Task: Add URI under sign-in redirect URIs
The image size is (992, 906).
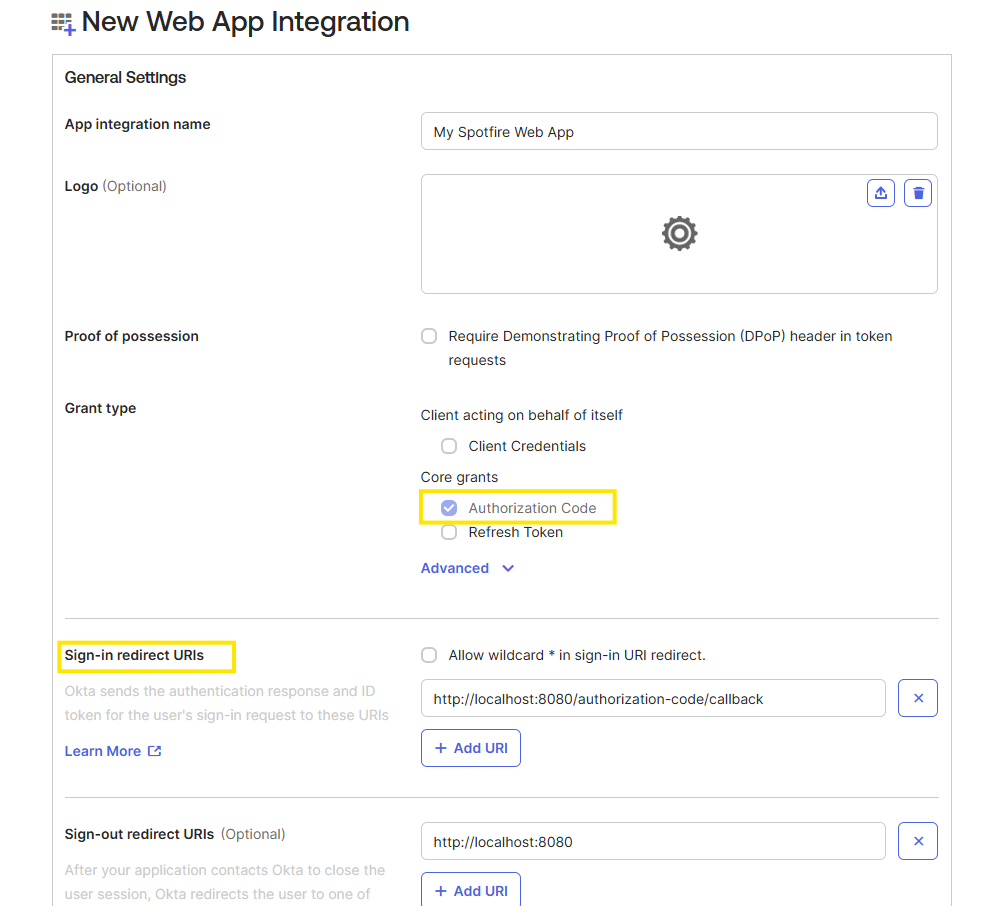Action: [471, 748]
